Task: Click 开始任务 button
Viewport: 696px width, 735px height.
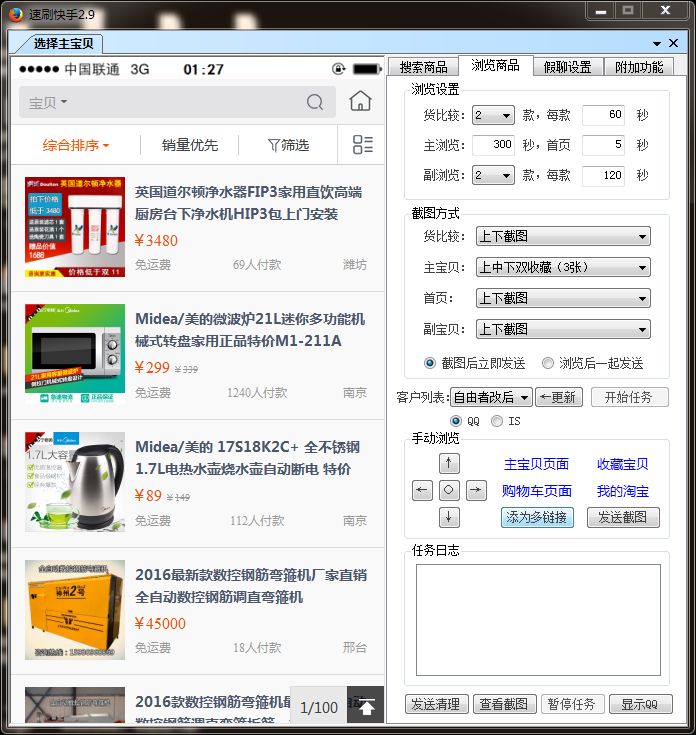Action: (x=629, y=398)
